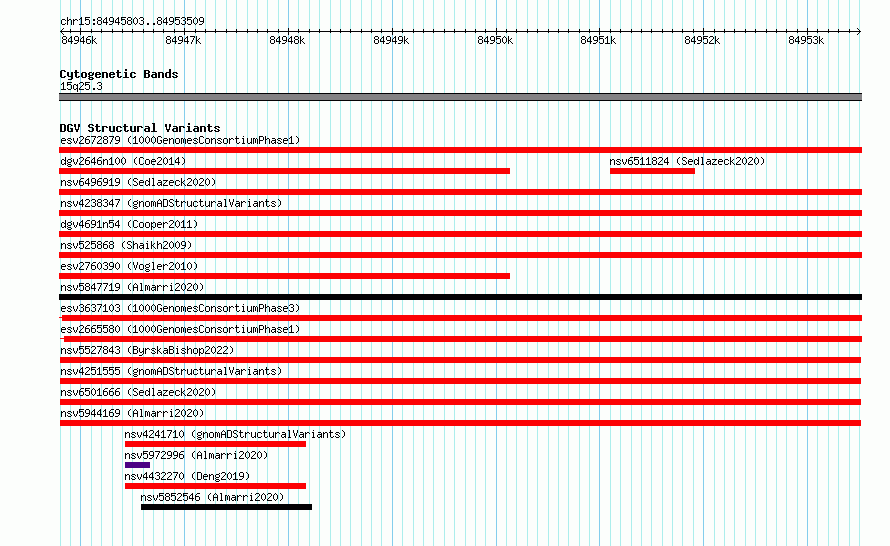Open nsv5944169 (Almarri2020) label

click(132, 413)
